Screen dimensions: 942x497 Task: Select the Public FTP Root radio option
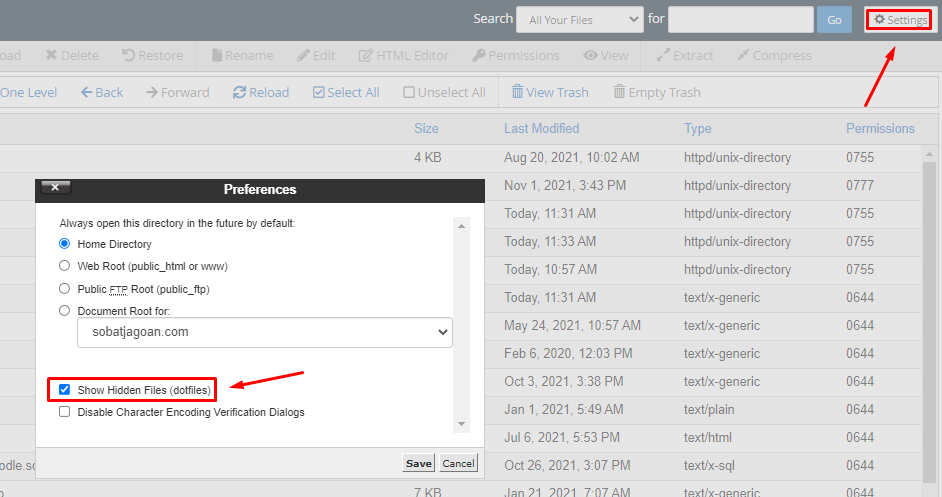[64, 288]
